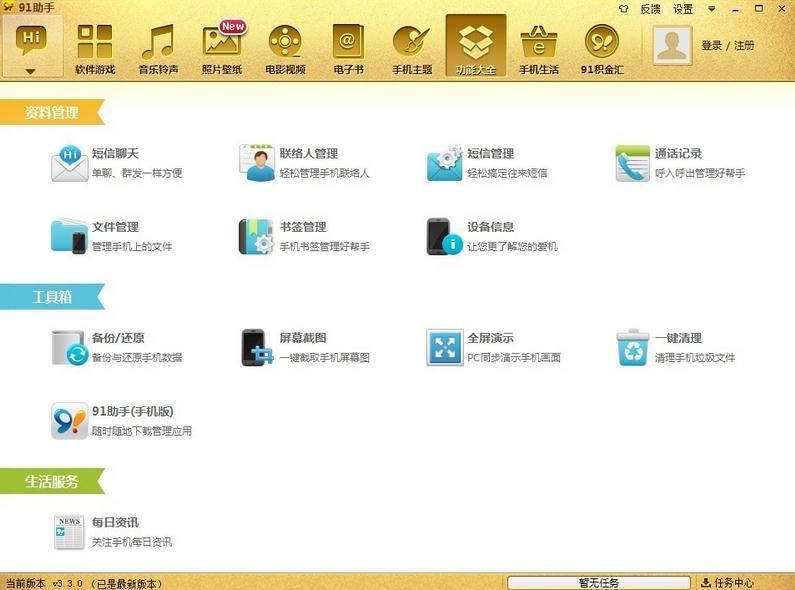
Task: Click the 反馈 feedback link
Action: [650, 9]
